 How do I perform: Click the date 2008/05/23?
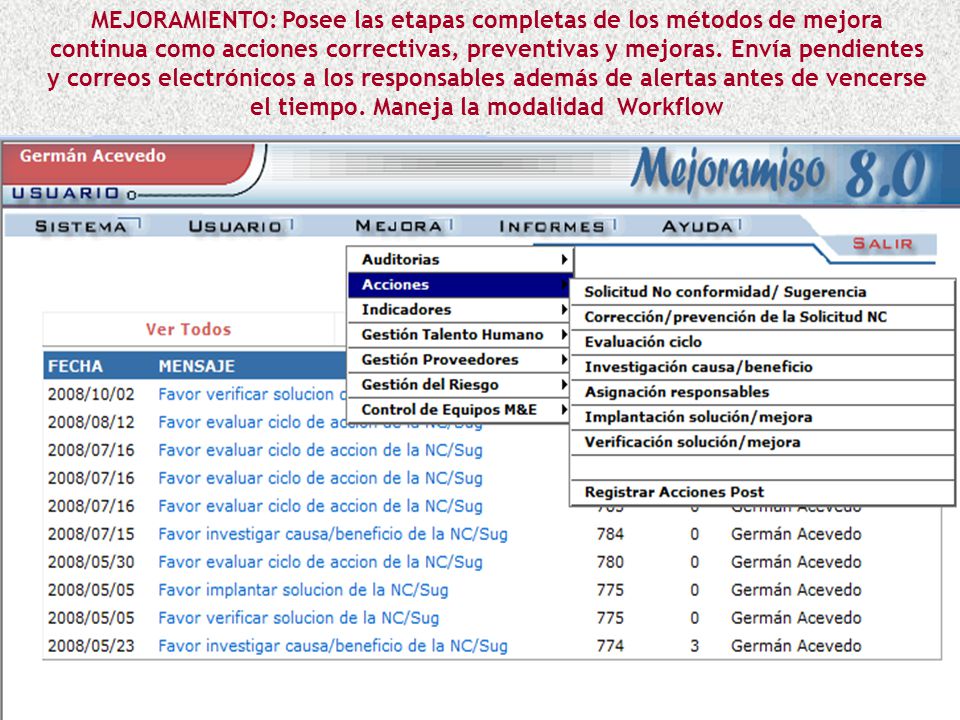(91, 646)
